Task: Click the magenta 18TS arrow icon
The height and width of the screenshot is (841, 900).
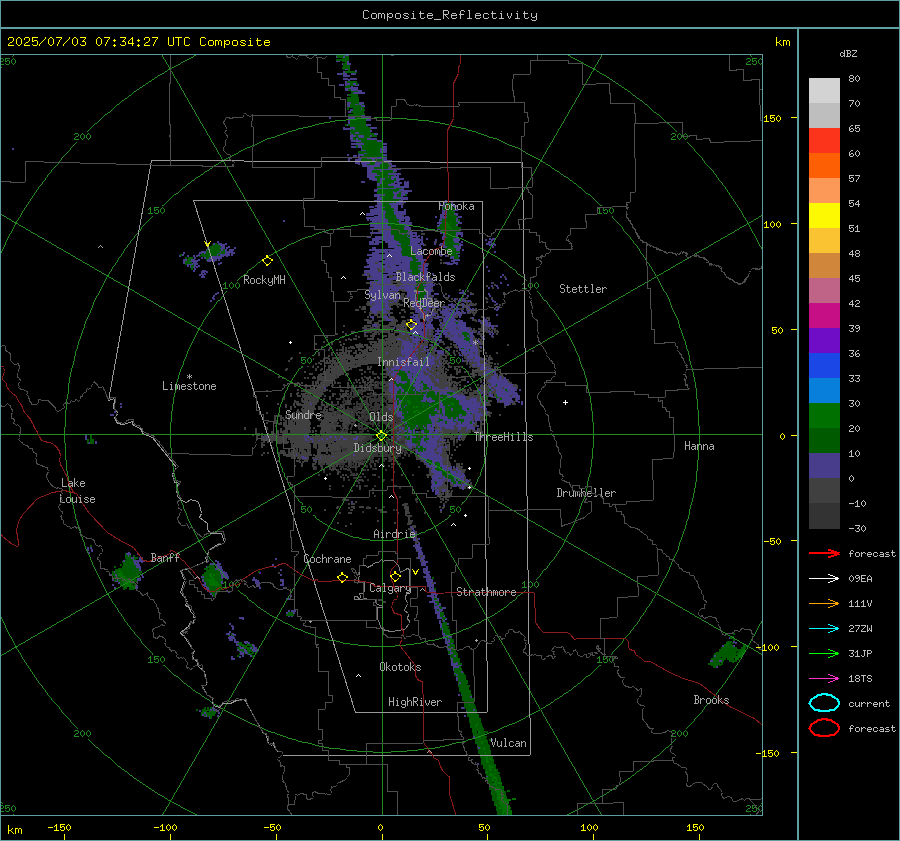Action: (824, 679)
